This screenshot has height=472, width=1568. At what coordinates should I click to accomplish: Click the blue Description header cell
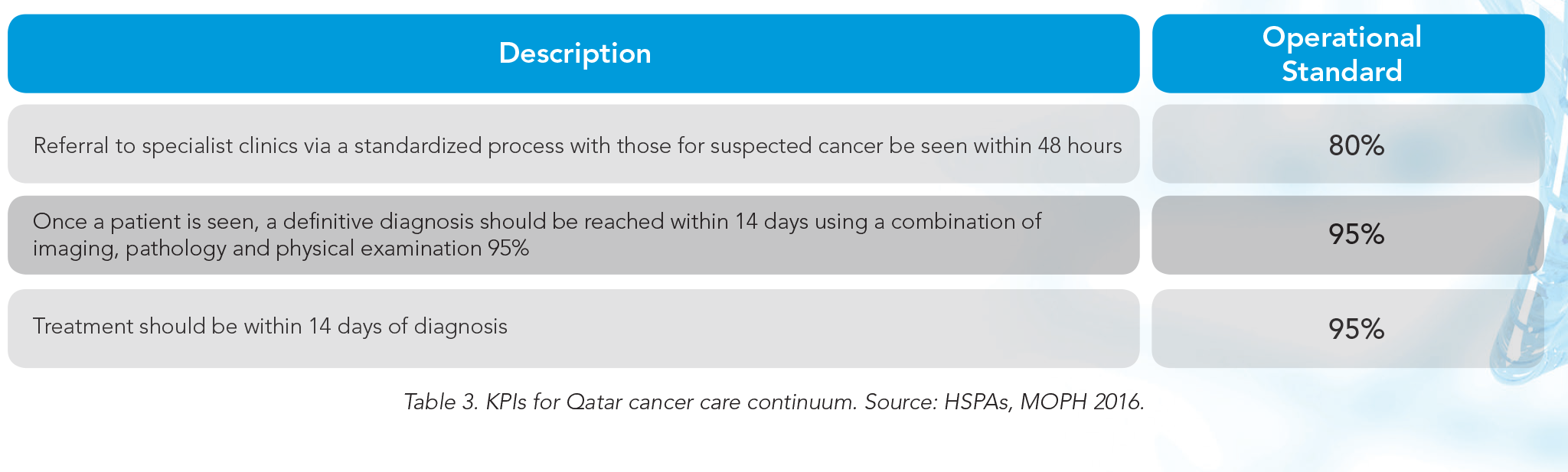(573, 54)
